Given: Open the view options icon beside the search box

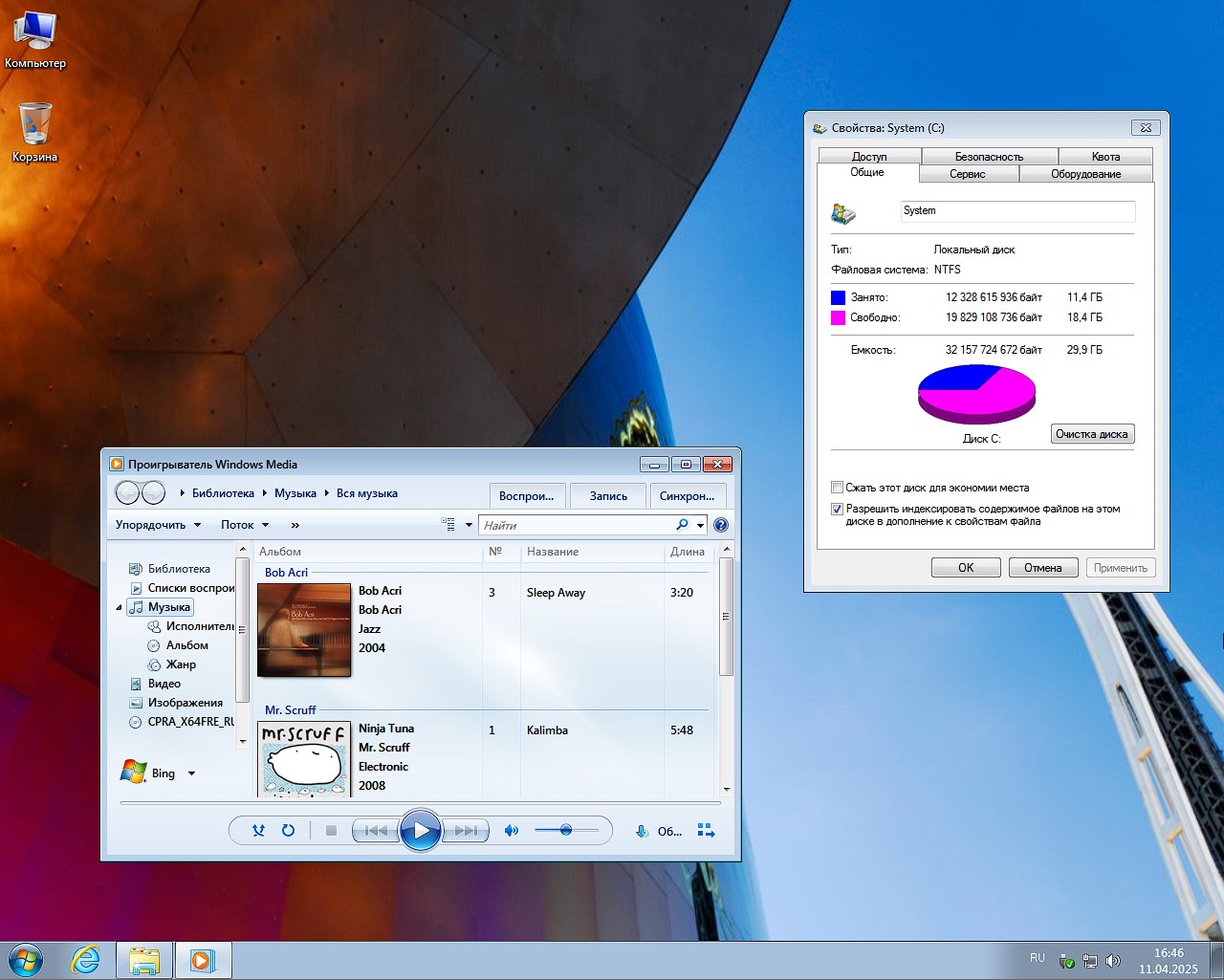Looking at the screenshot, I should click(450, 524).
